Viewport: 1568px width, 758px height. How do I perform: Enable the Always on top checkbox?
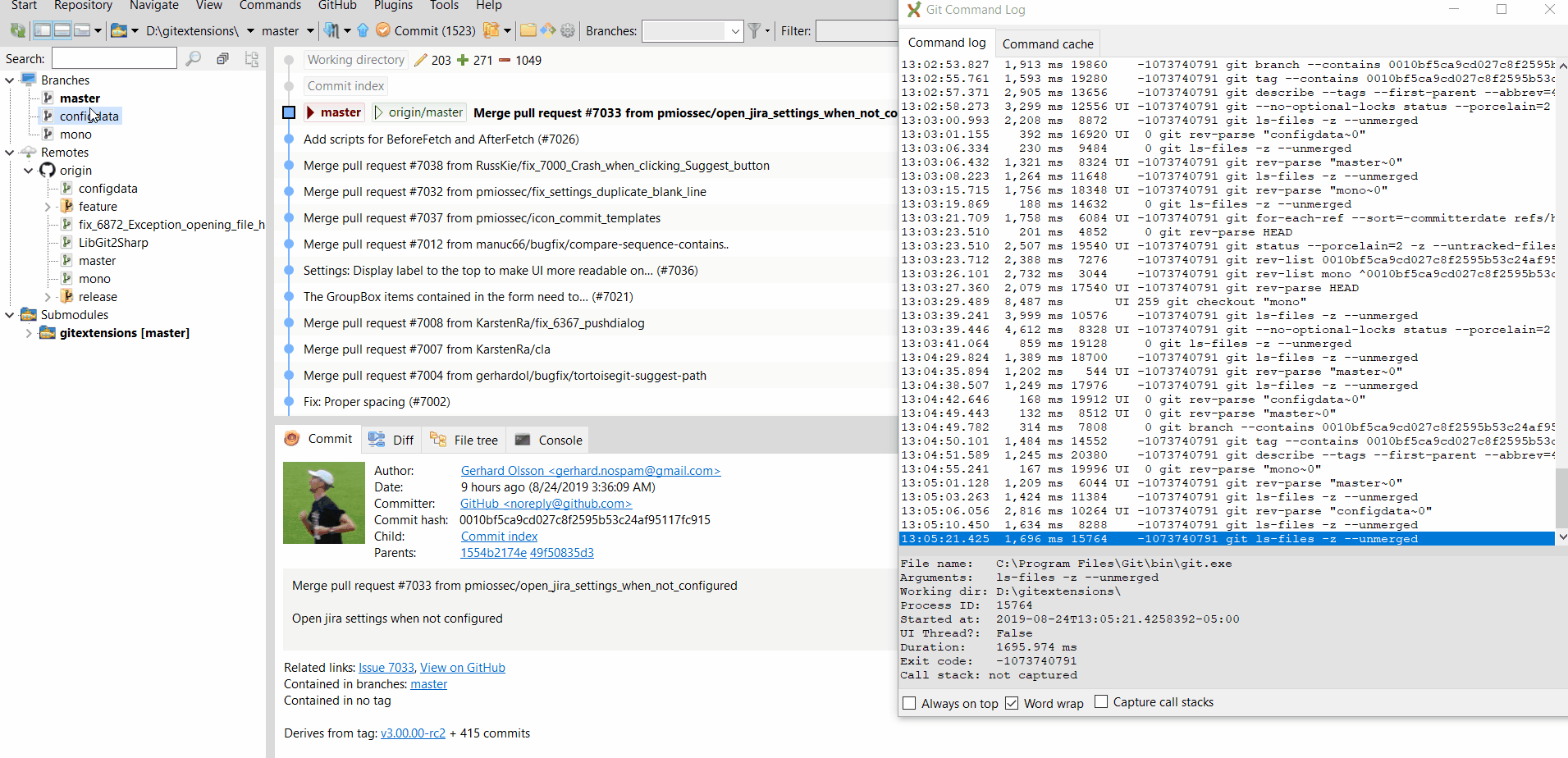click(910, 703)
